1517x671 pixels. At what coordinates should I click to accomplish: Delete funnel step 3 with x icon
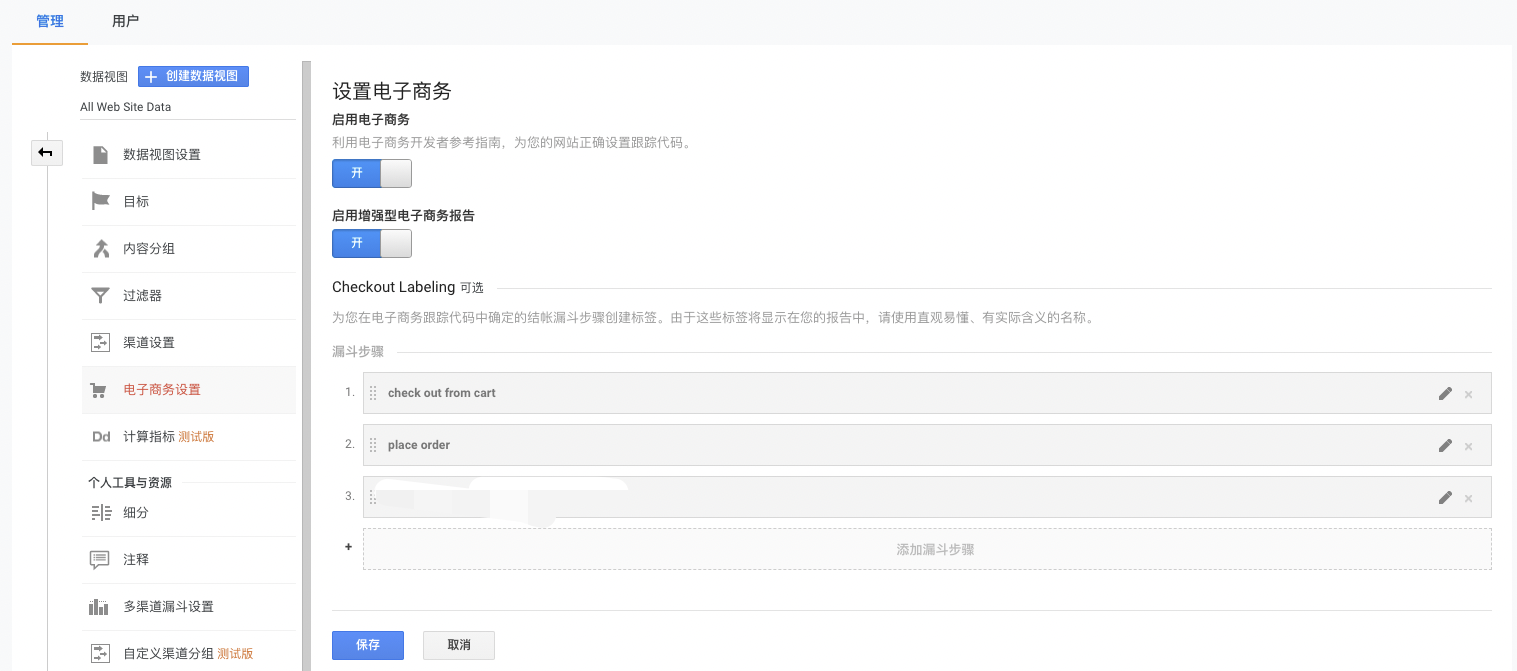pyautogui.click(x=1469, y=498)
